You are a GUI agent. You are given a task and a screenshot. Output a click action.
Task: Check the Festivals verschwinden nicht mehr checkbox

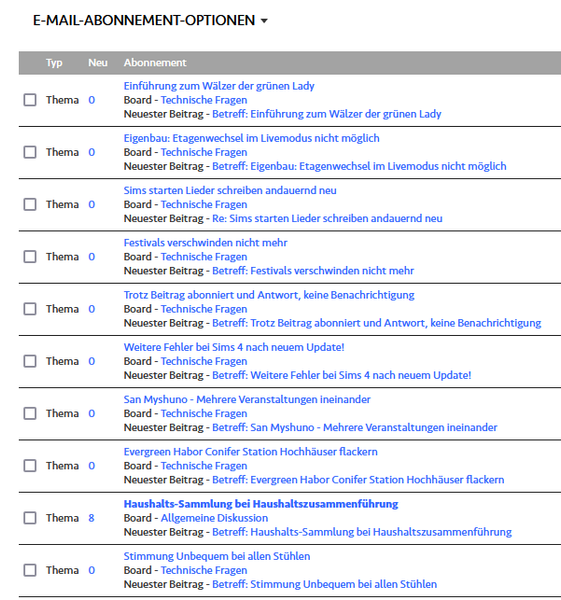(30, 256)
